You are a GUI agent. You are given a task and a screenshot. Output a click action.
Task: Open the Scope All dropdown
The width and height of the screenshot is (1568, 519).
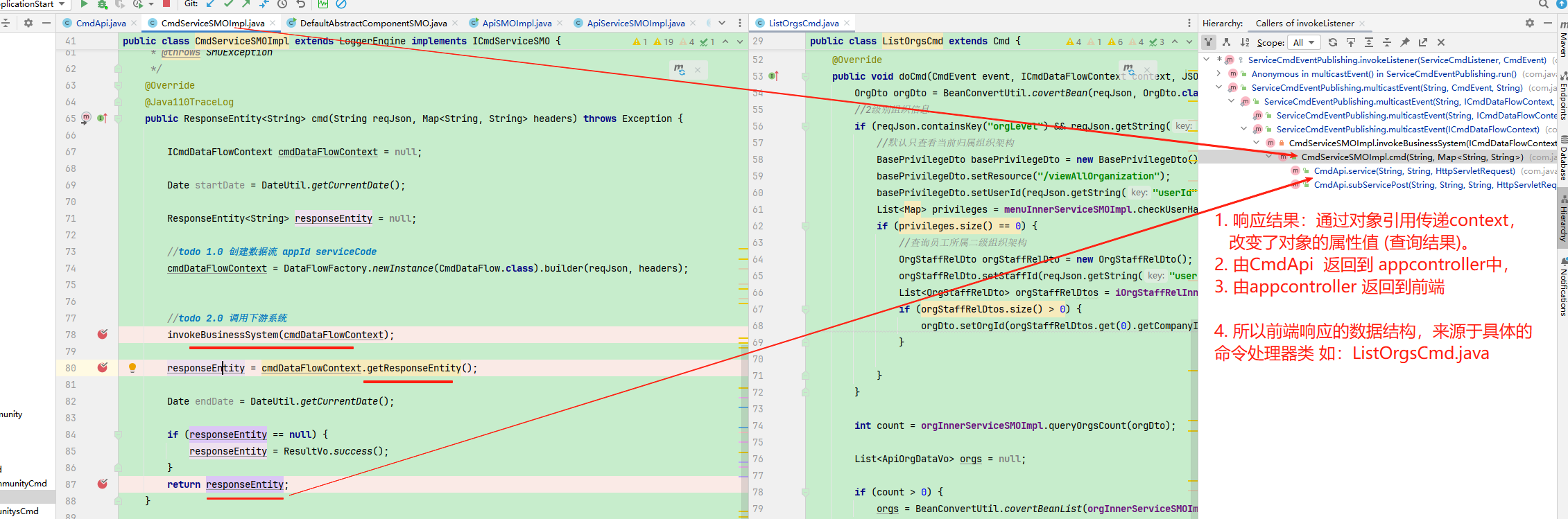click(1304, 42)
